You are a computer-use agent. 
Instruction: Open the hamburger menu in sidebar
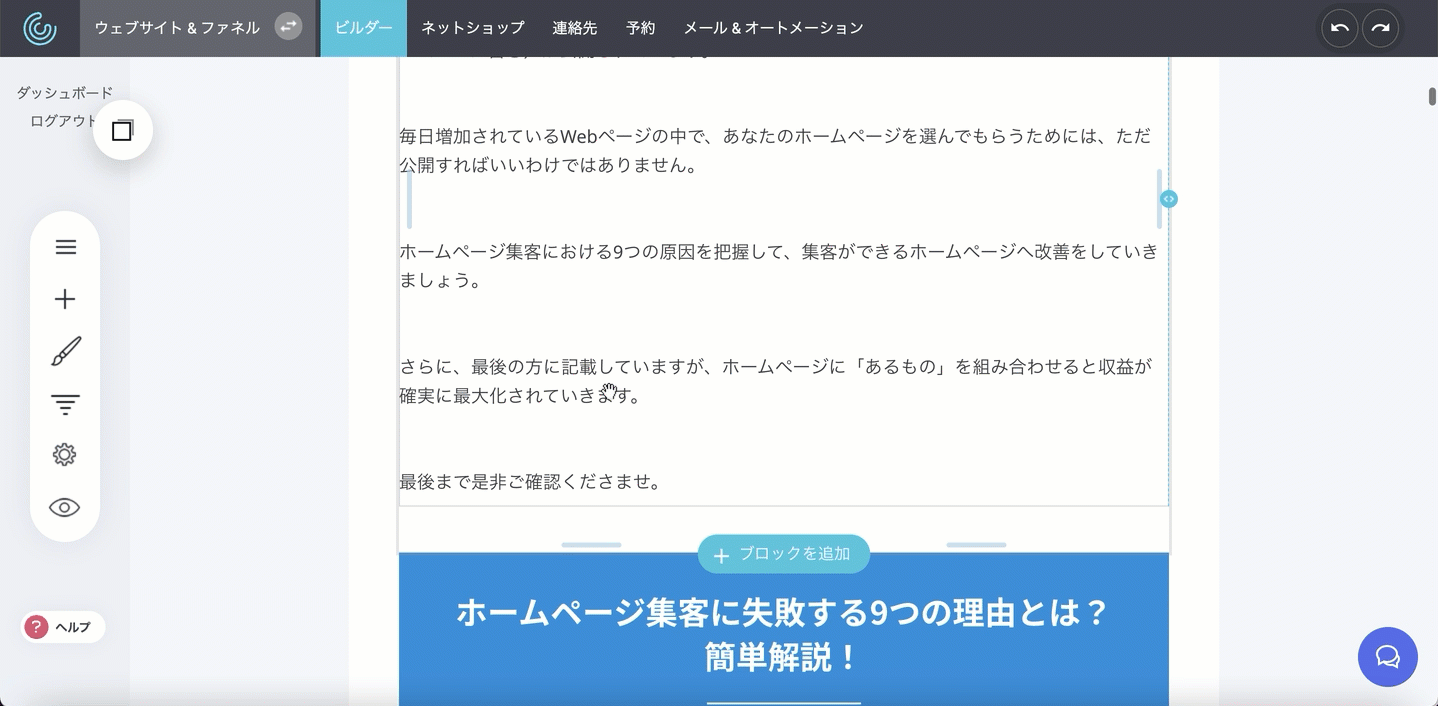pos(65,247)
